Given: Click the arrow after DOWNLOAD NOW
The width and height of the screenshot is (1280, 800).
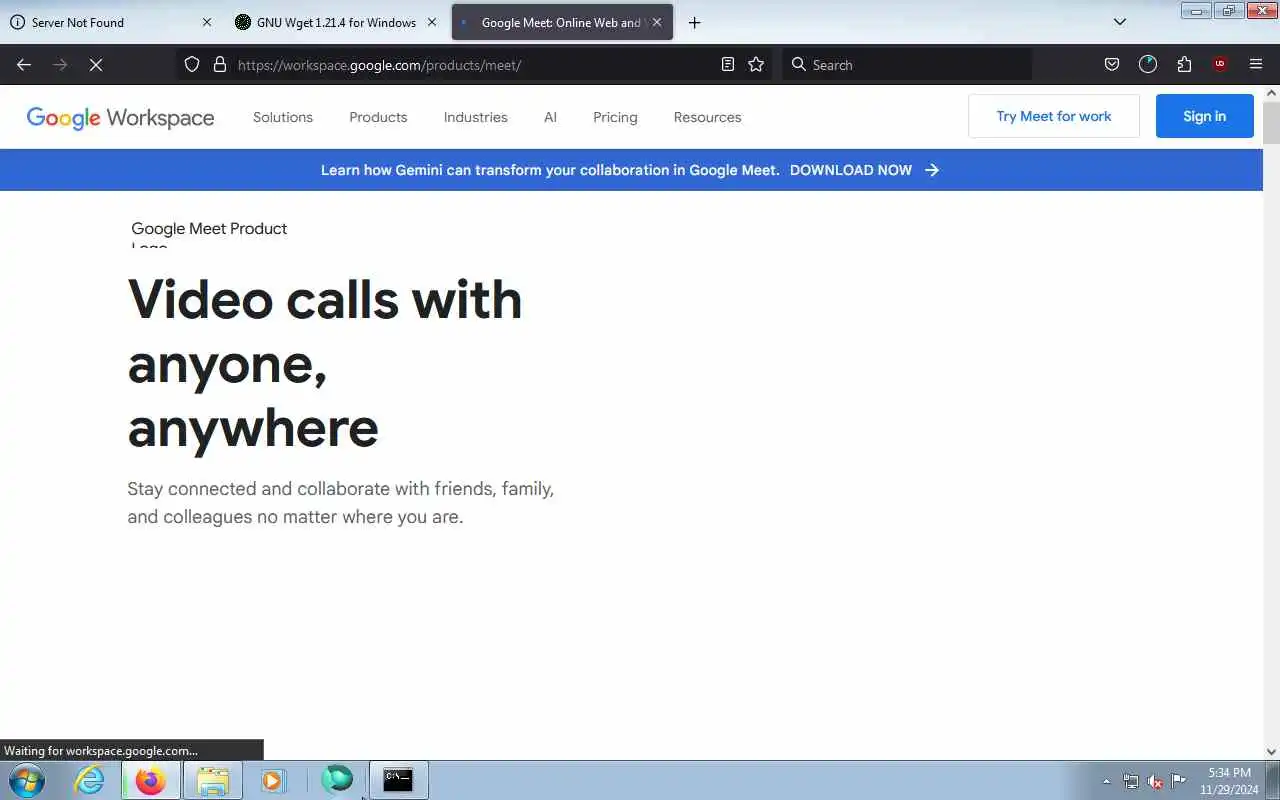Looking at the screenshot, I should (x=932, y=170).
